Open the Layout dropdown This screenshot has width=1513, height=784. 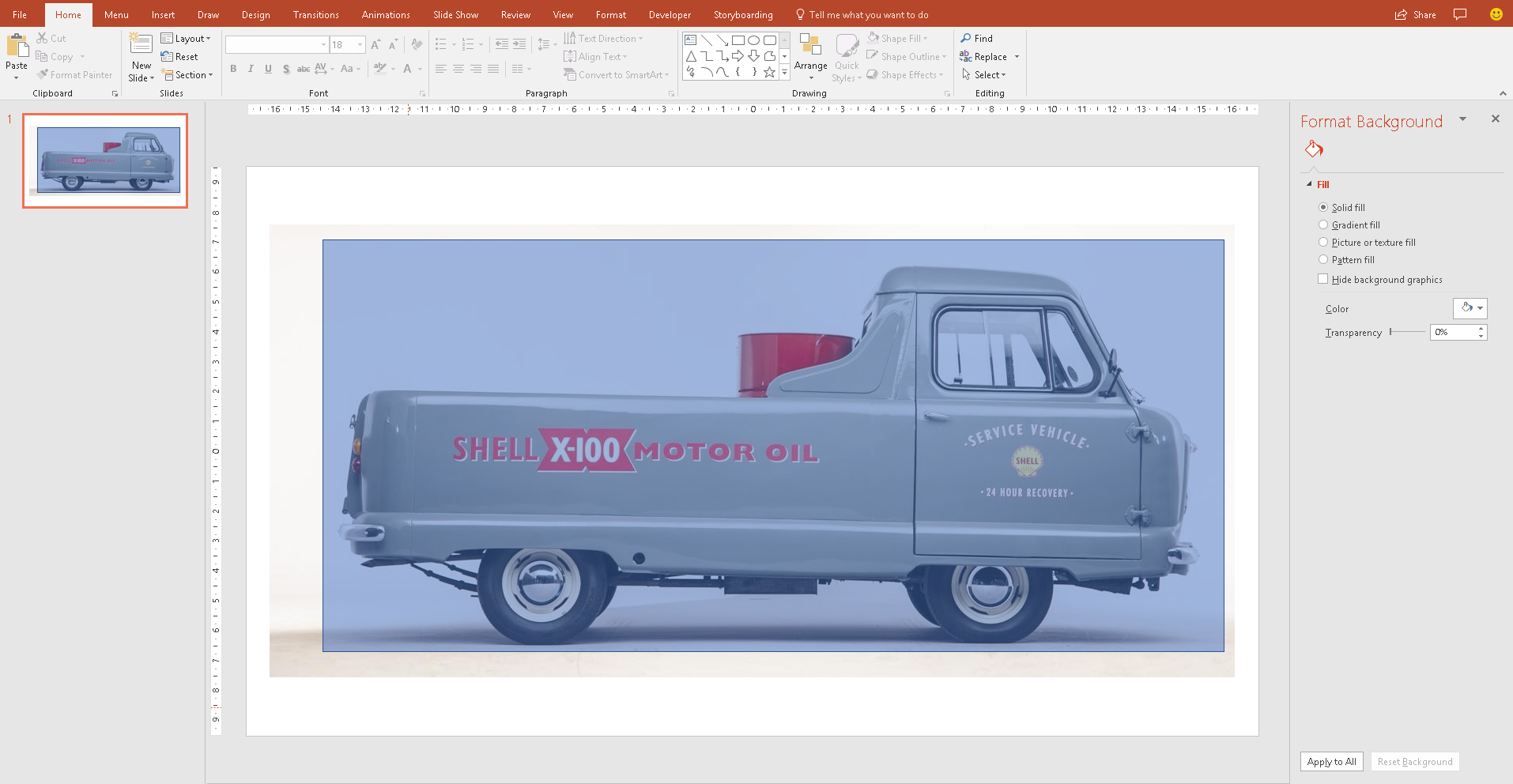click(x=186, y=38)
